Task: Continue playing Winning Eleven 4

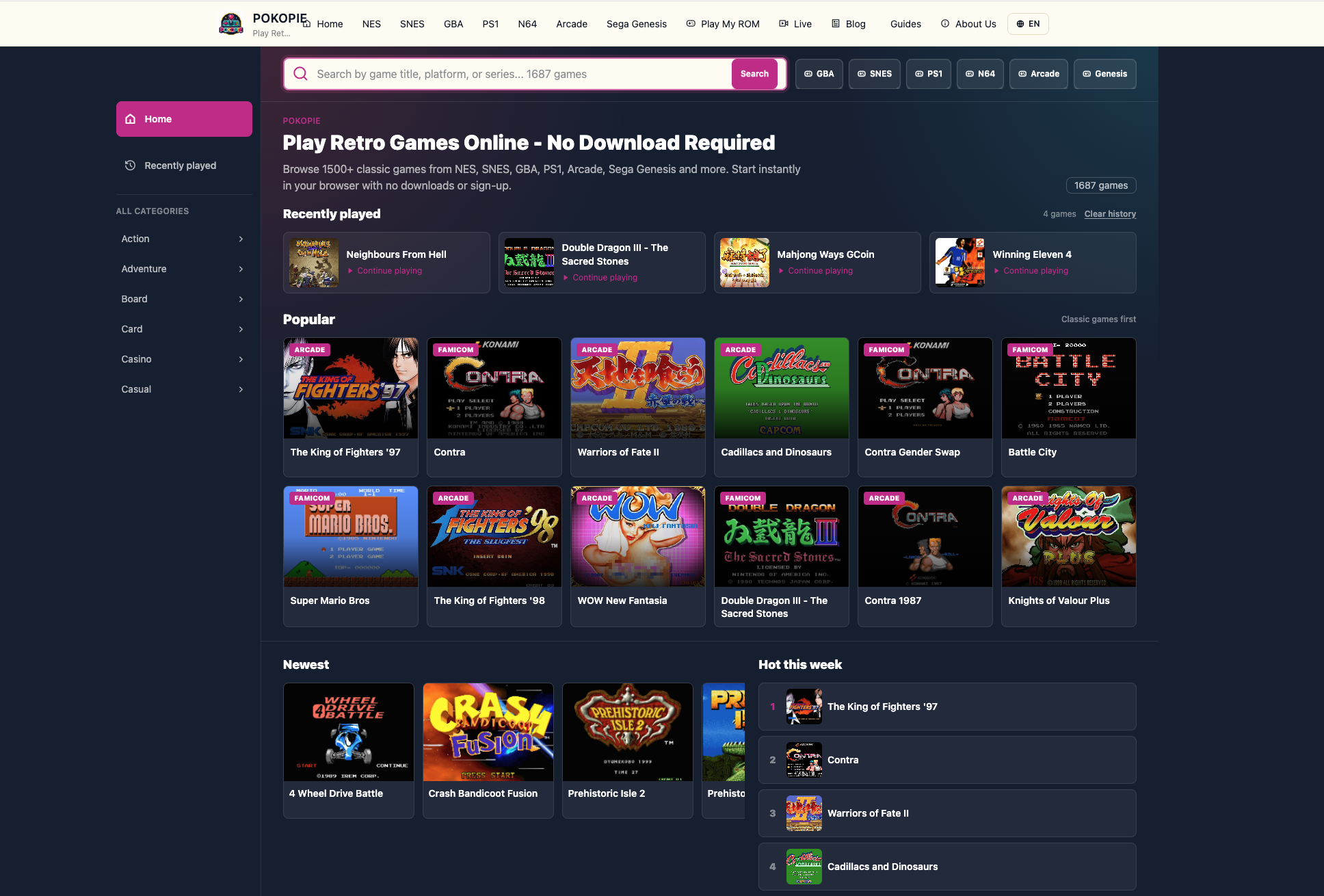Action: click(x=1035, y=271)
